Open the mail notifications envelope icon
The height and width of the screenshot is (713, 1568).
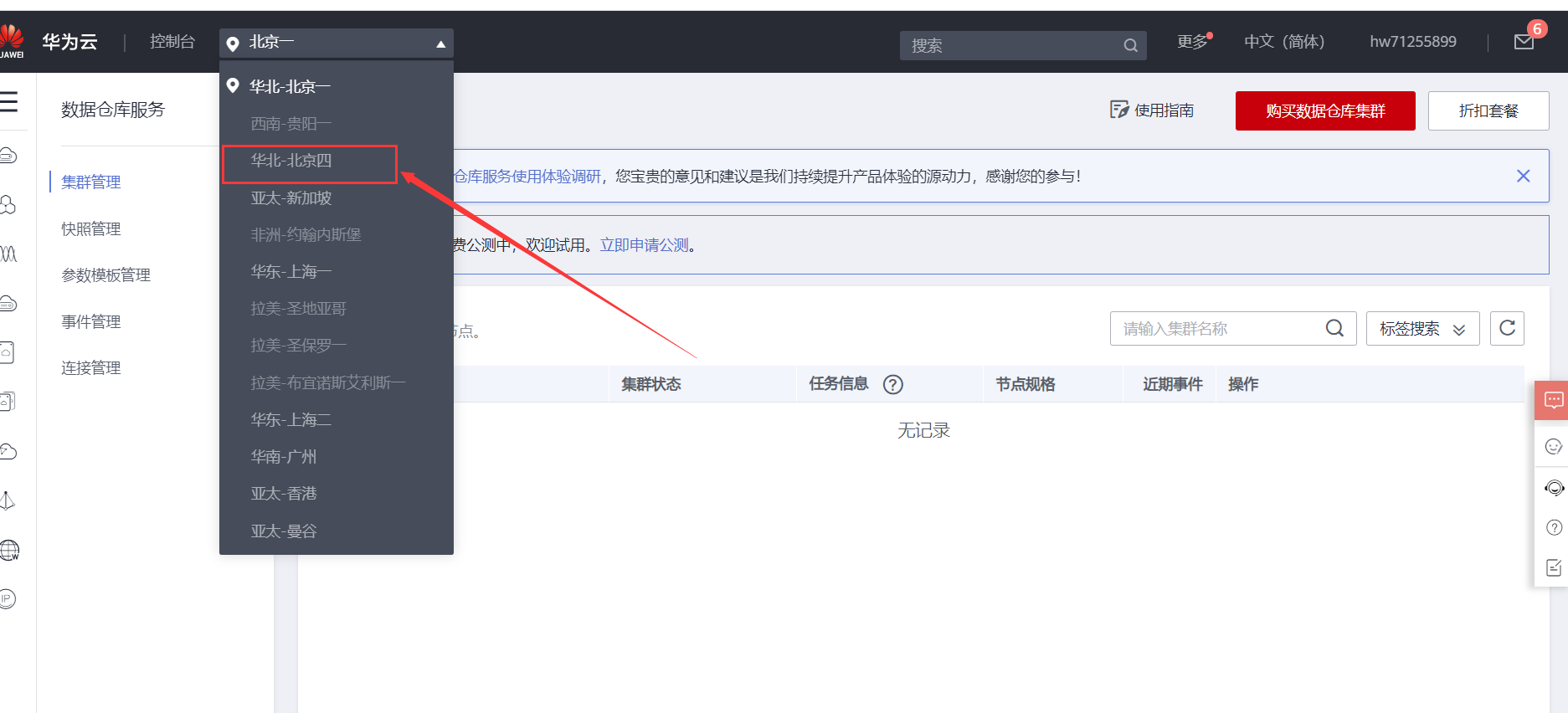pyautogui.click(x=1524, y=42)
